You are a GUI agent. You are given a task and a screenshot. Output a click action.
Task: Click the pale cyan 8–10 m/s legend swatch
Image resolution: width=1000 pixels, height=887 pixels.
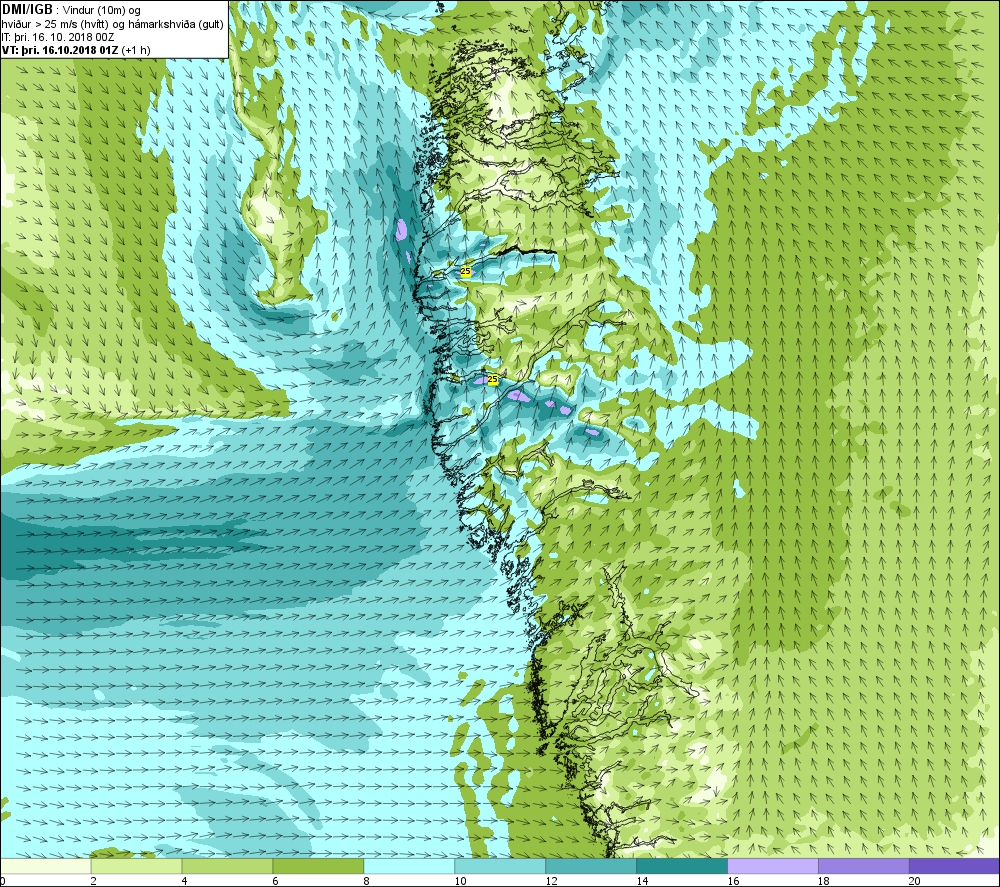[x=409, y=866]
